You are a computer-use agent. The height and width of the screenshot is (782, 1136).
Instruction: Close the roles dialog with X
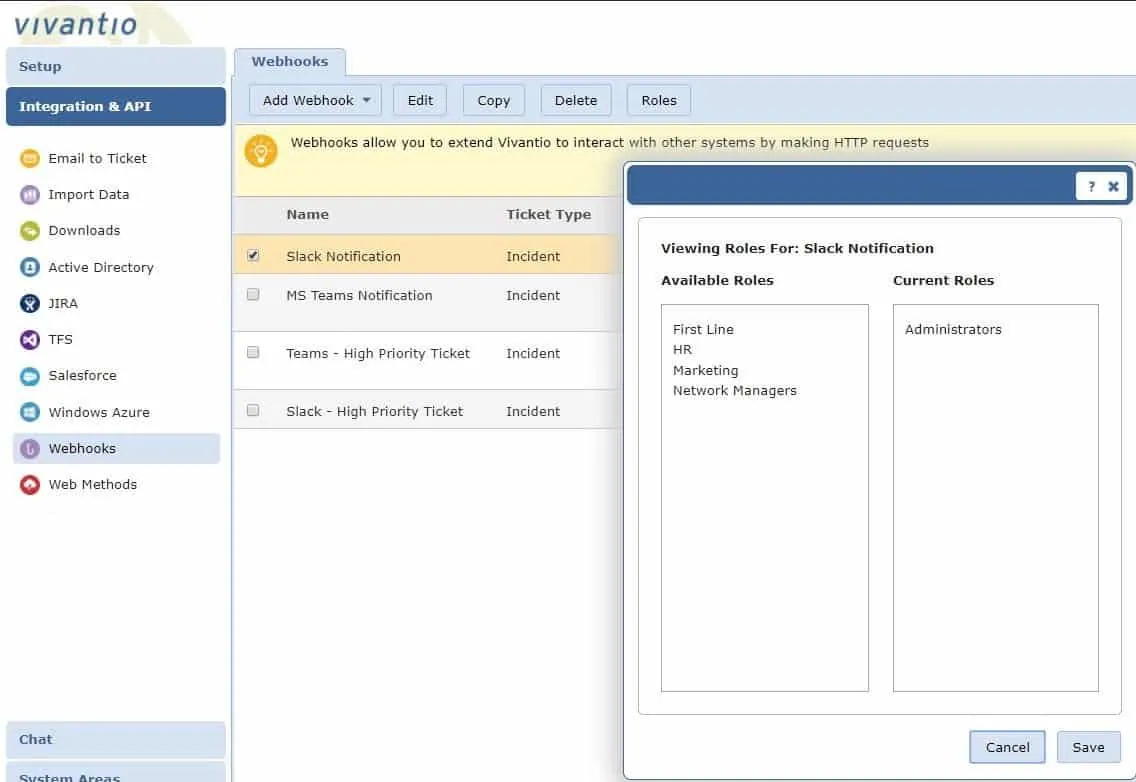click(x=1114, y=186)
